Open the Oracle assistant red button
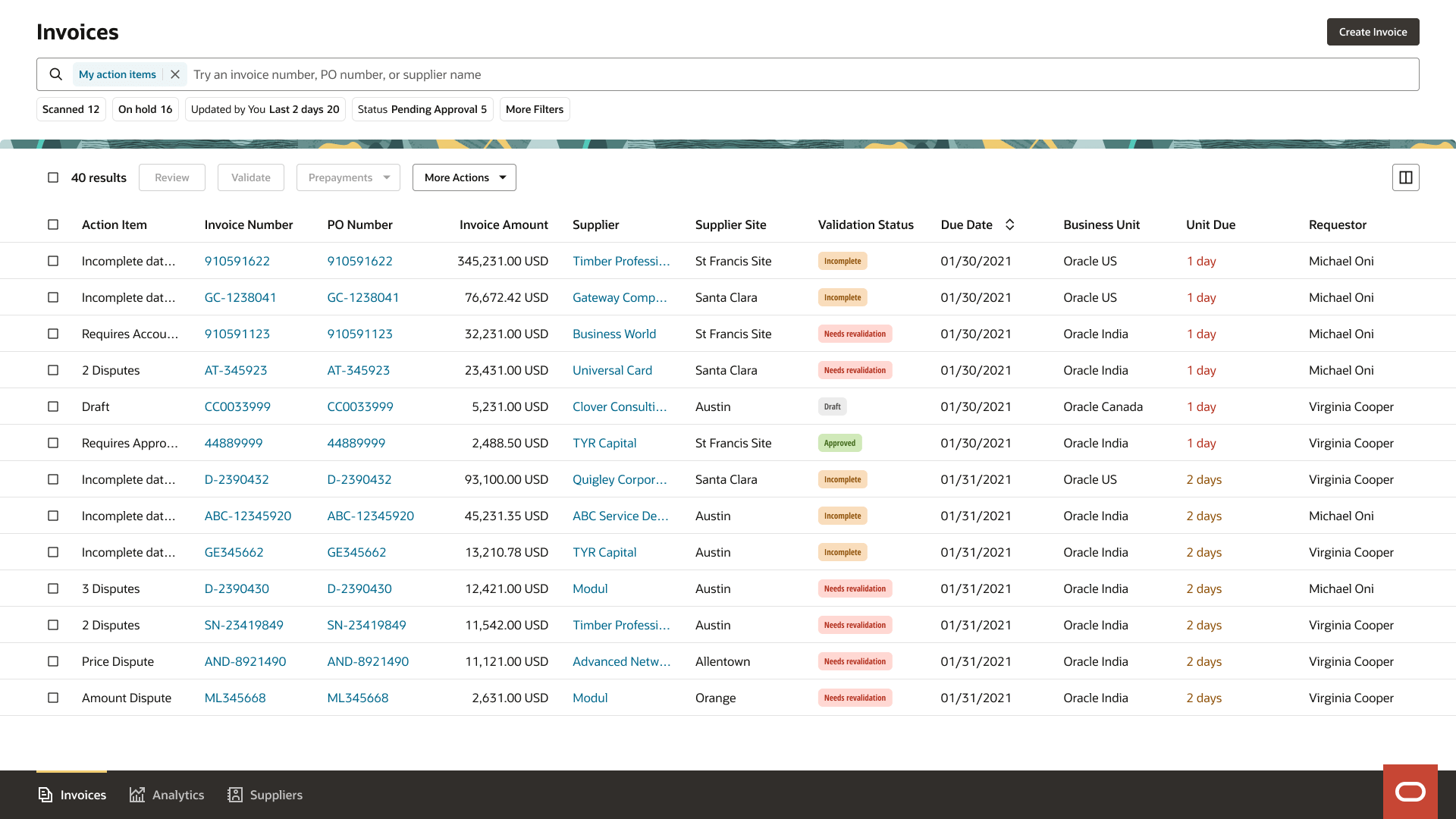Image resolution: width=1456 pixels, height=819 pixels. pyautogui.click(x=1410, y=792)
